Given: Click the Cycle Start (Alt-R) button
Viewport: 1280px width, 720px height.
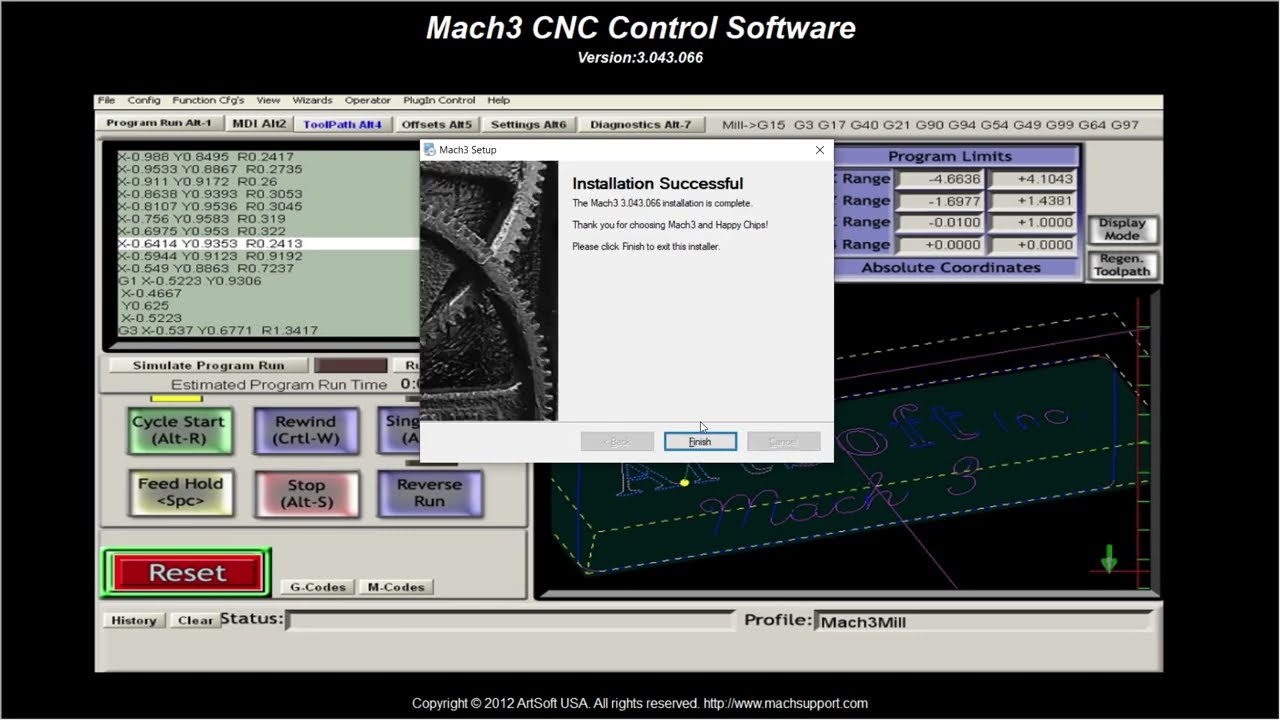Looking at the screenshot, I should point(179,431).
